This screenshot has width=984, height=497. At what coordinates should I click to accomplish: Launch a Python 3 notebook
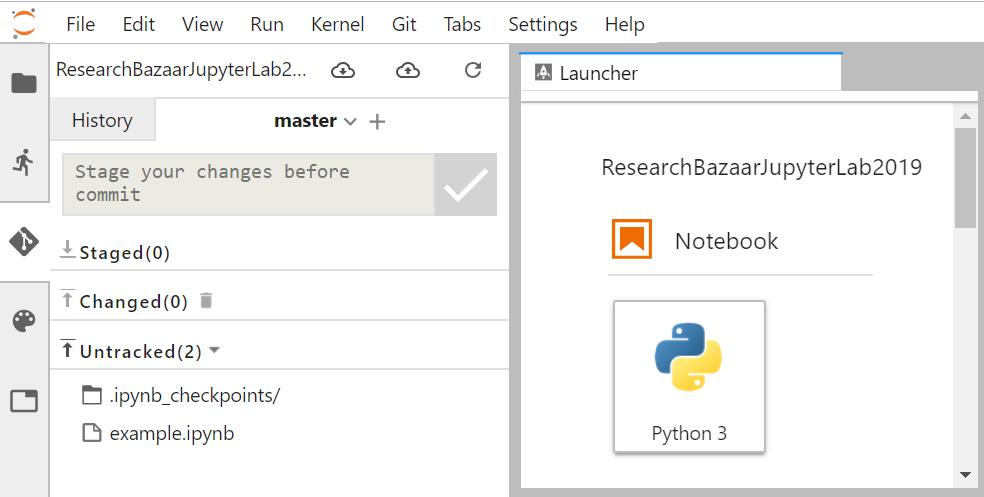point(689,376)
